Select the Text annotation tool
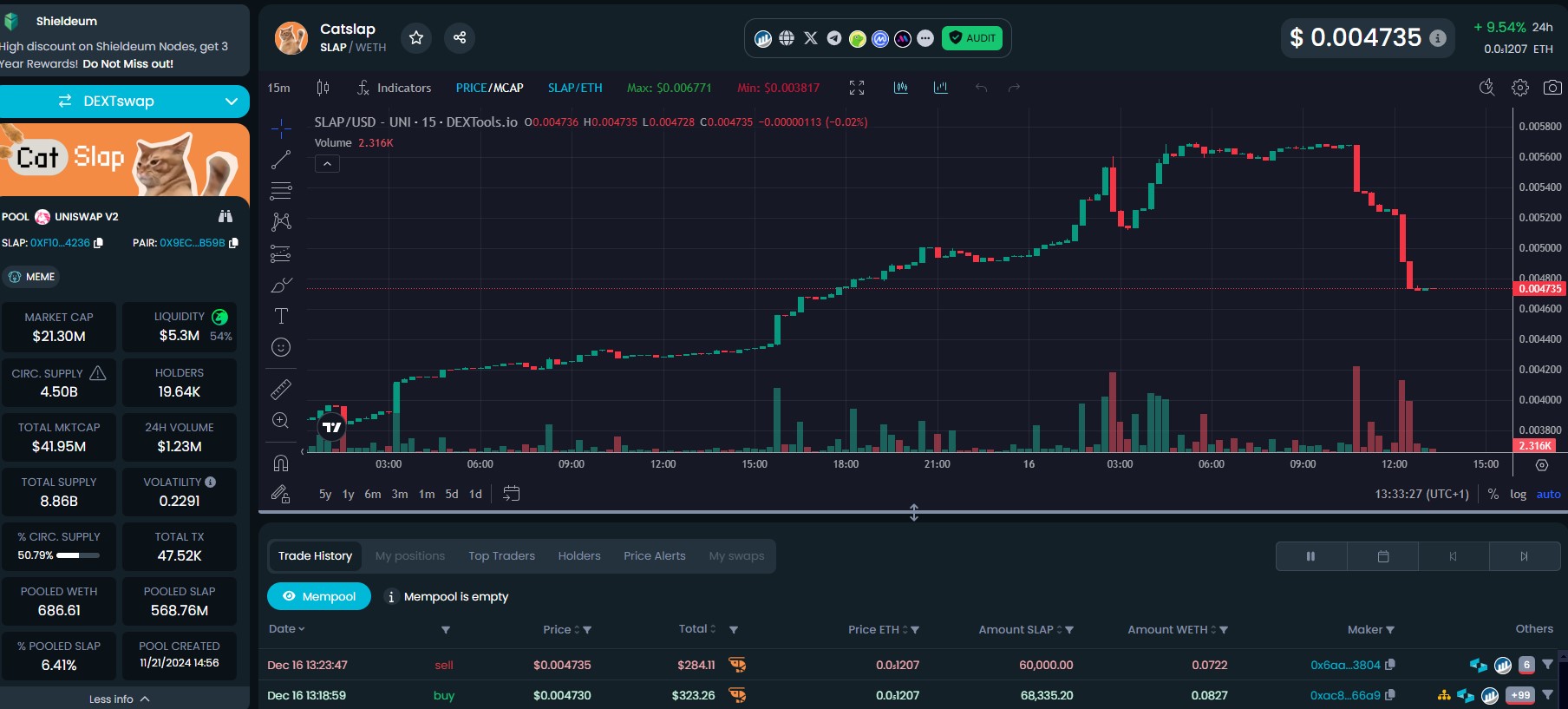This screenshot has width=1568, height=709. pos(281,316)
